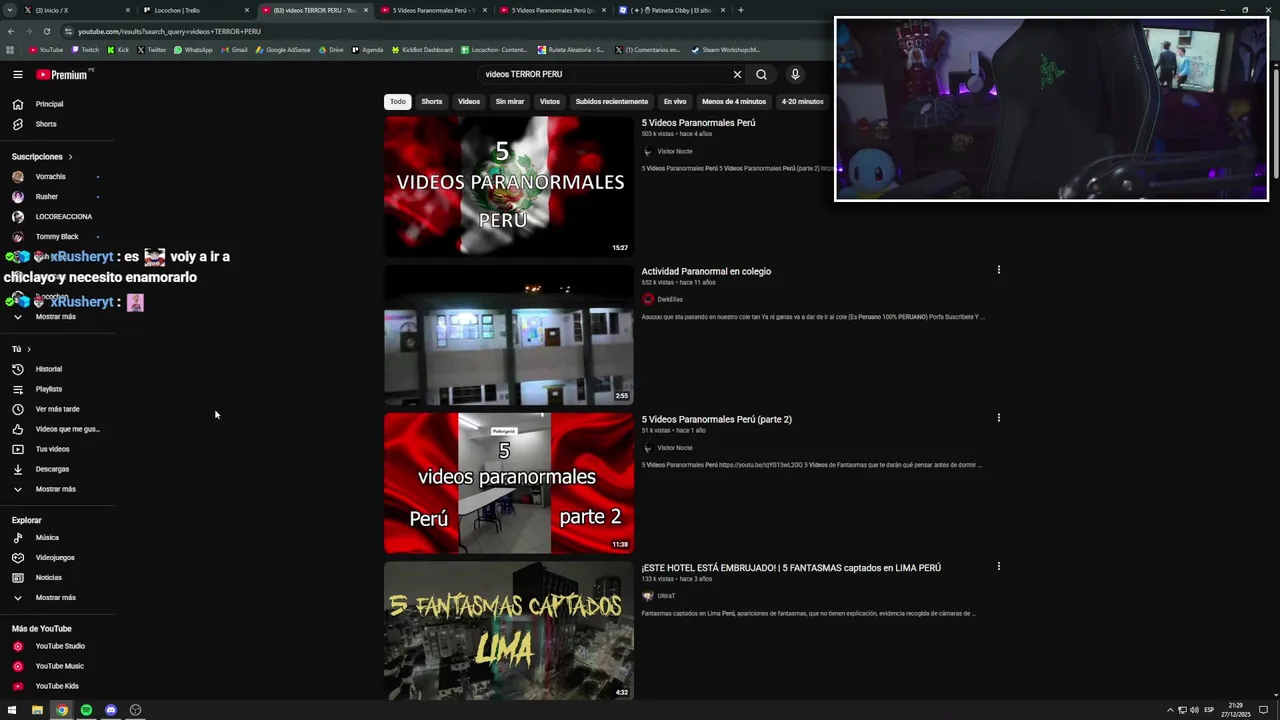
Task: Open title ¡ESTE HOTEL ESTÁ EMBRUJADO!
Action: coord(791,568)
